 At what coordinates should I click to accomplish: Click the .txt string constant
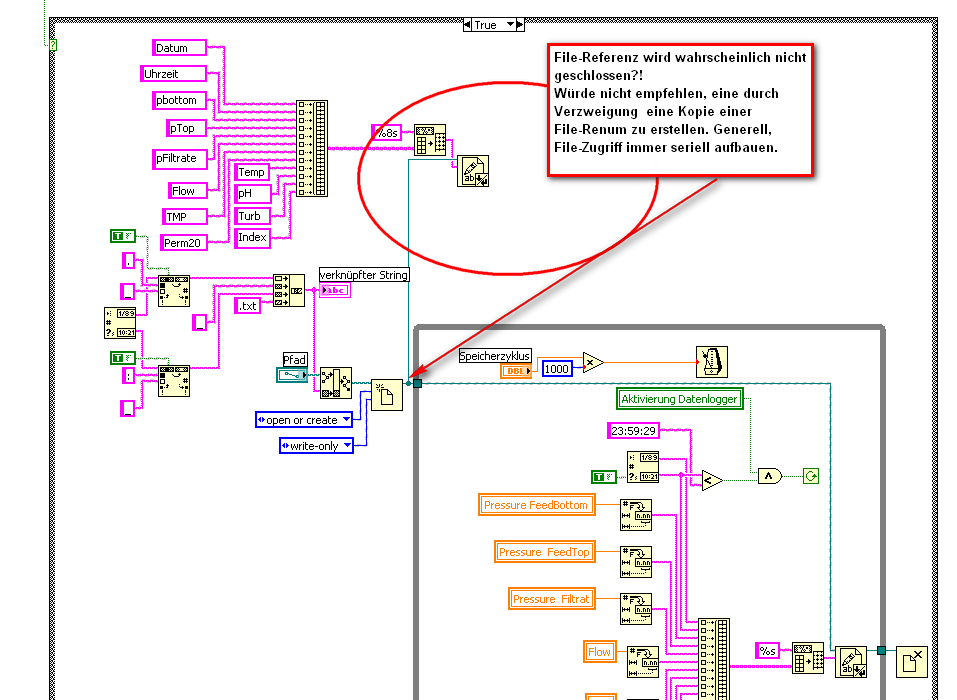(x=247, y=306)
